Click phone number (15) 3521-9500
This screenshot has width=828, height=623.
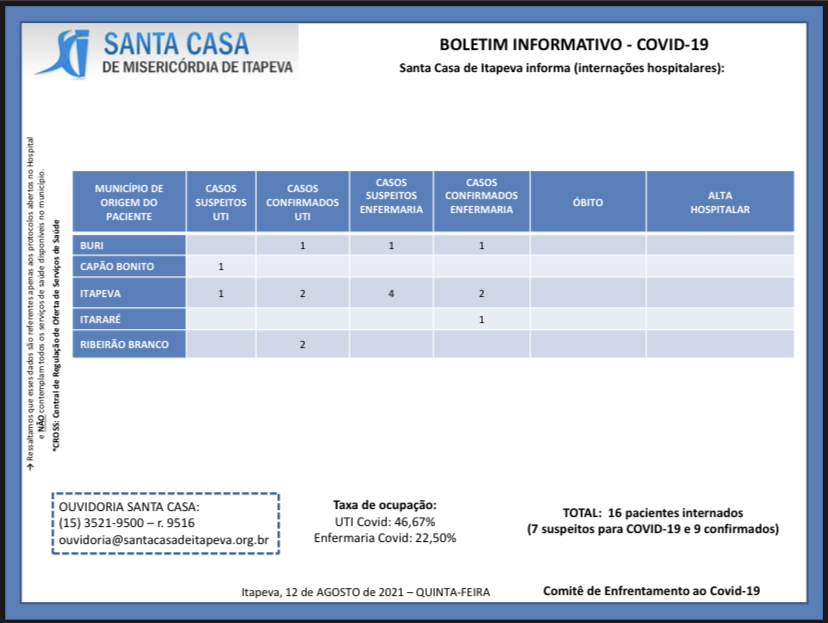(x=101, y=523)
